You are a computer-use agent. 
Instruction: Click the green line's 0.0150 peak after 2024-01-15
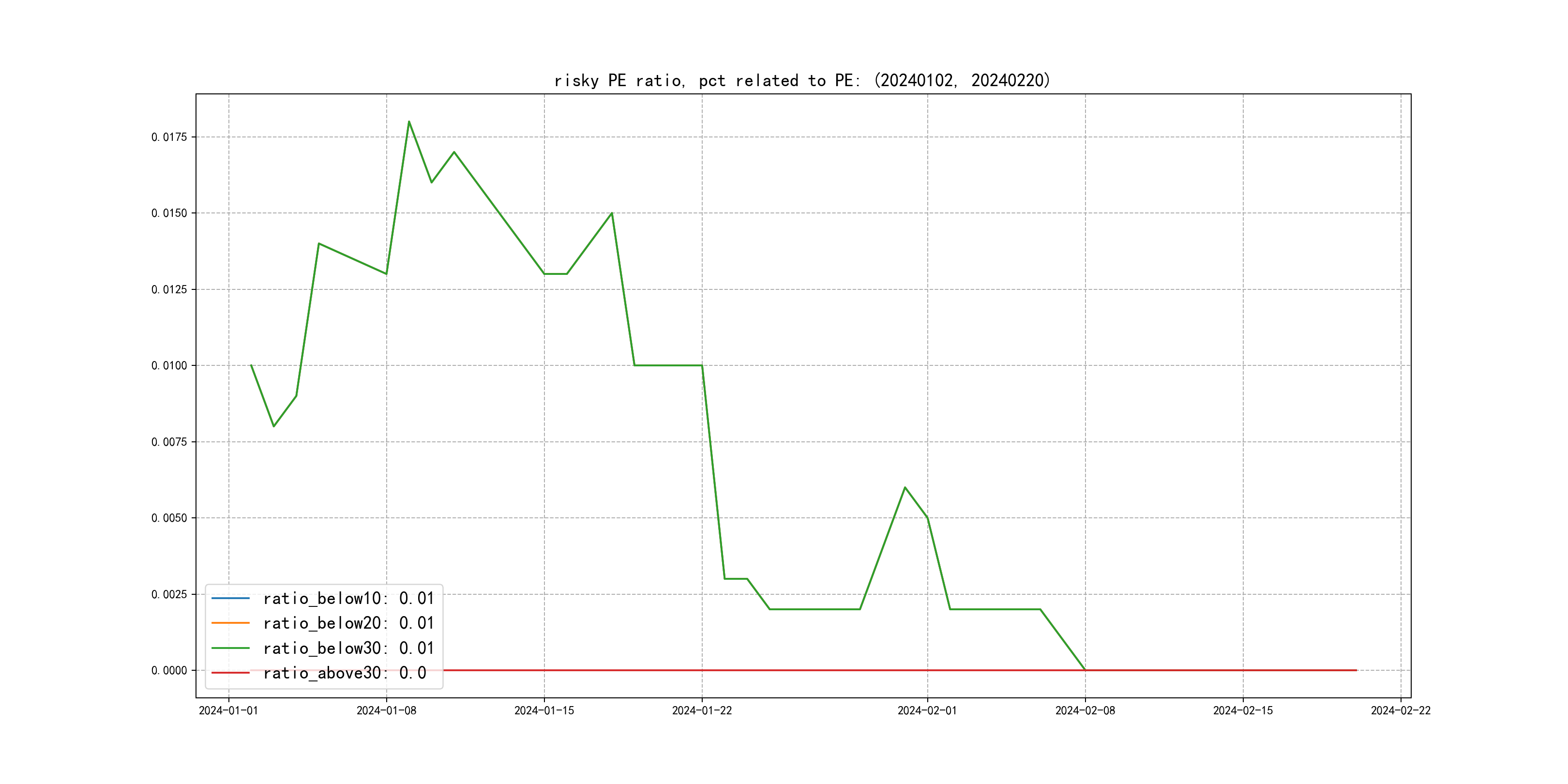point(612,213)
